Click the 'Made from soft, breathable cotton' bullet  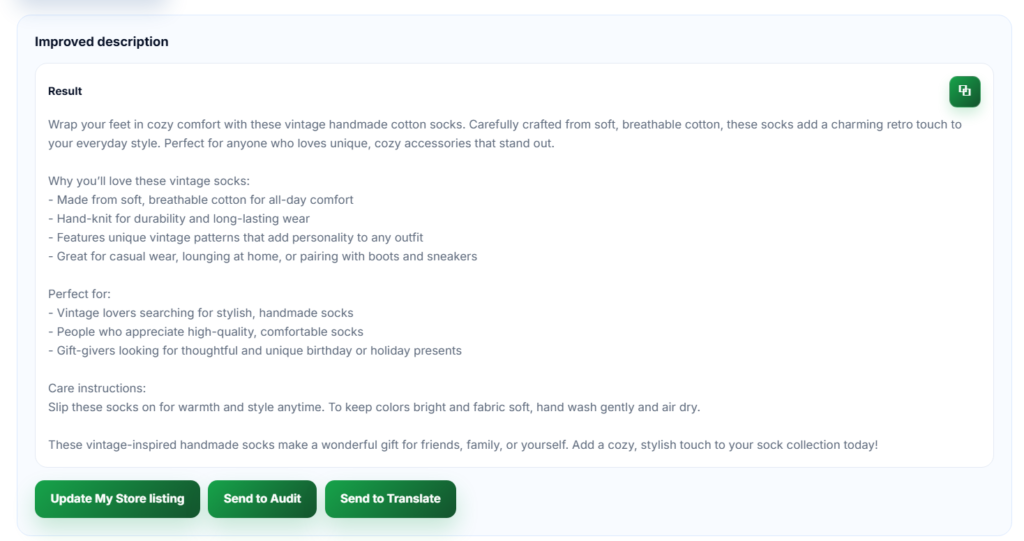point(200,200)
